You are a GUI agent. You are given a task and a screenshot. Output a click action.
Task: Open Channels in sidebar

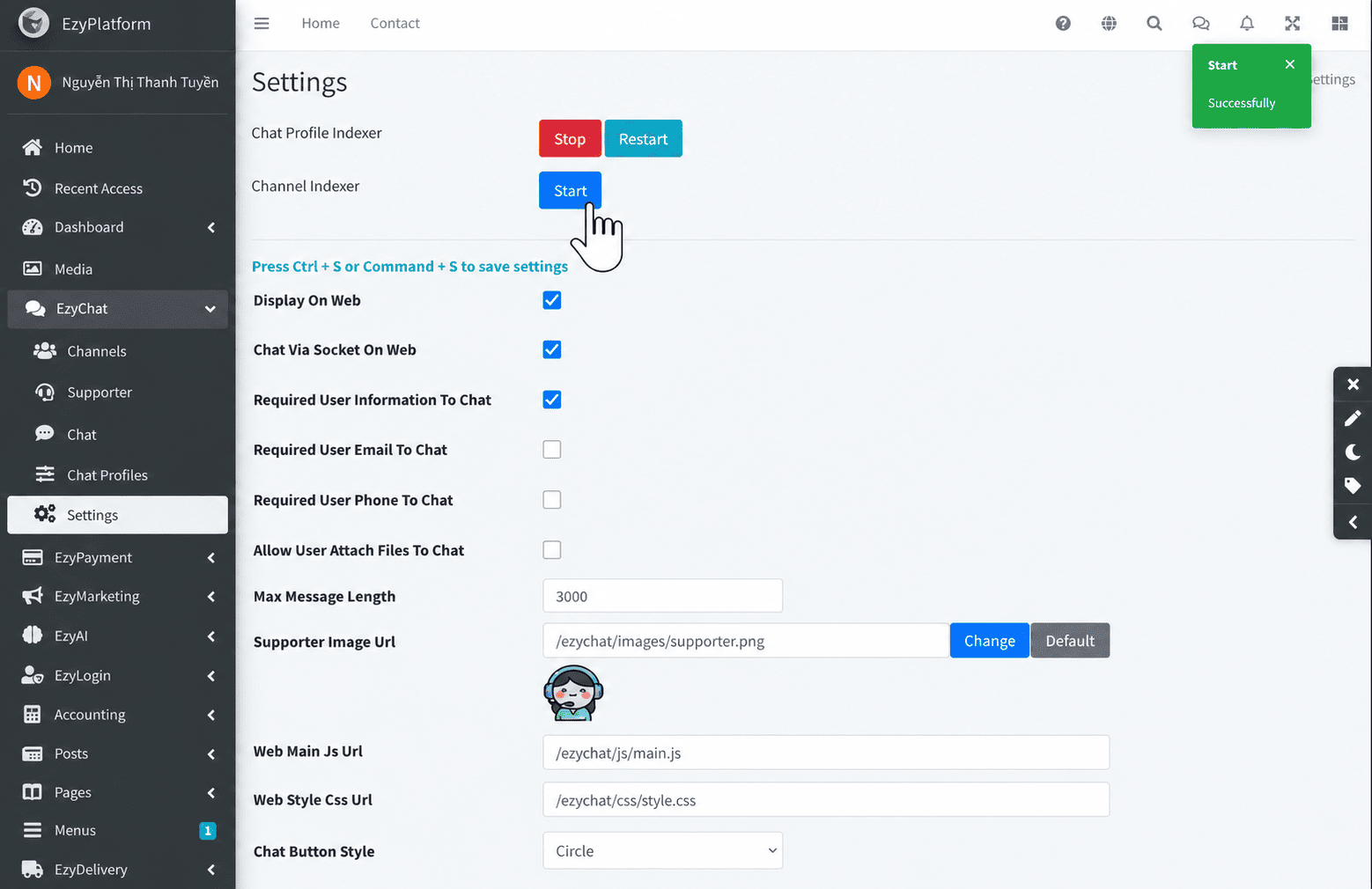[117, 351]
